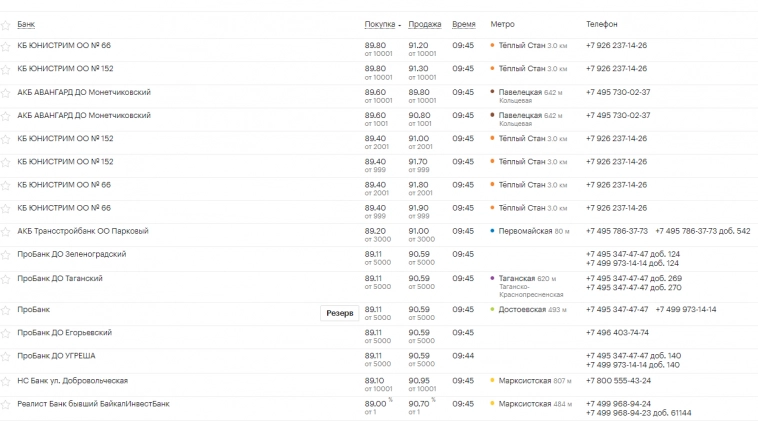Favorite ЮНИСТРИМ № 152 row selling at 91.30

tap(5, 70)
